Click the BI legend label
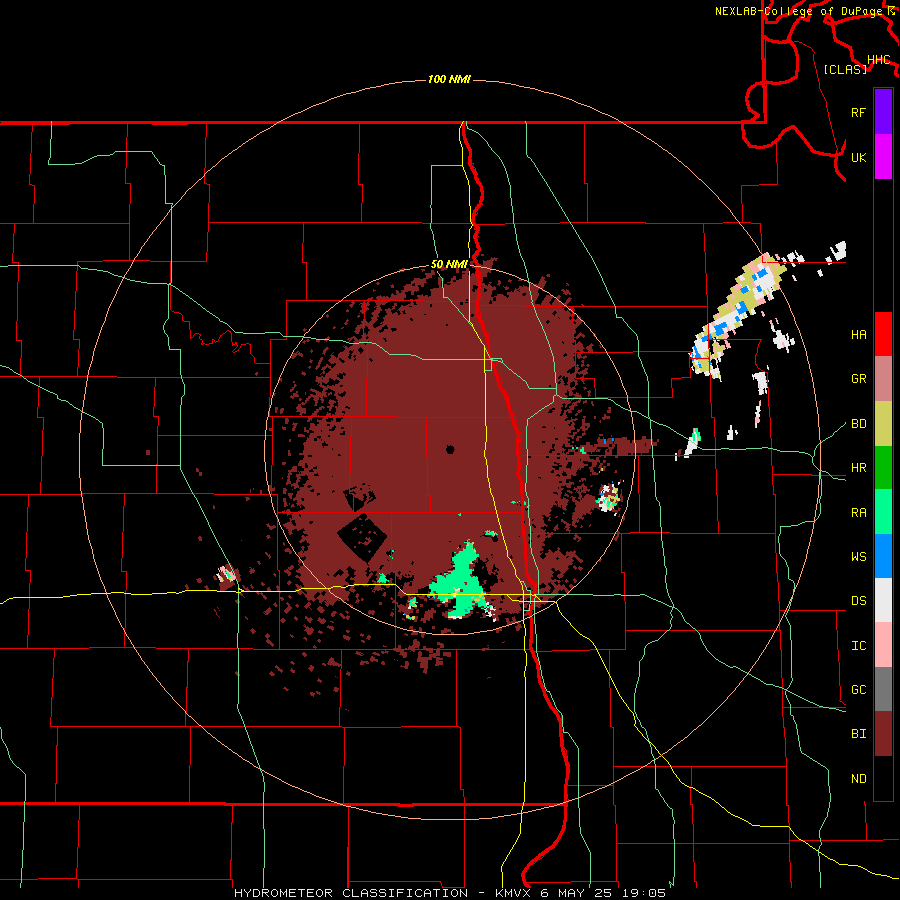 tap(858, 734)
